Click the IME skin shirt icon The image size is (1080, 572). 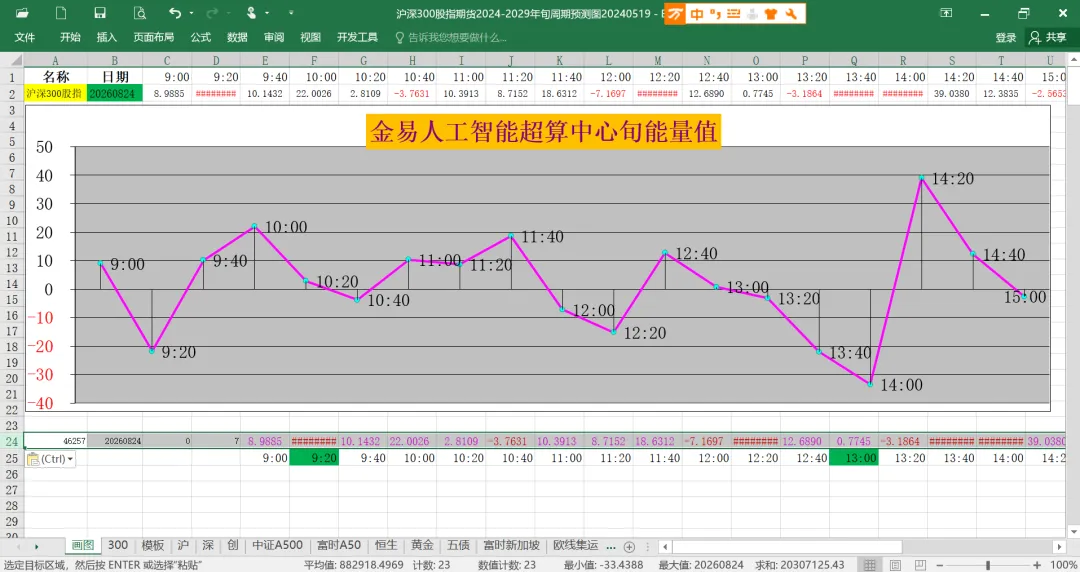(x=771, y=14)
